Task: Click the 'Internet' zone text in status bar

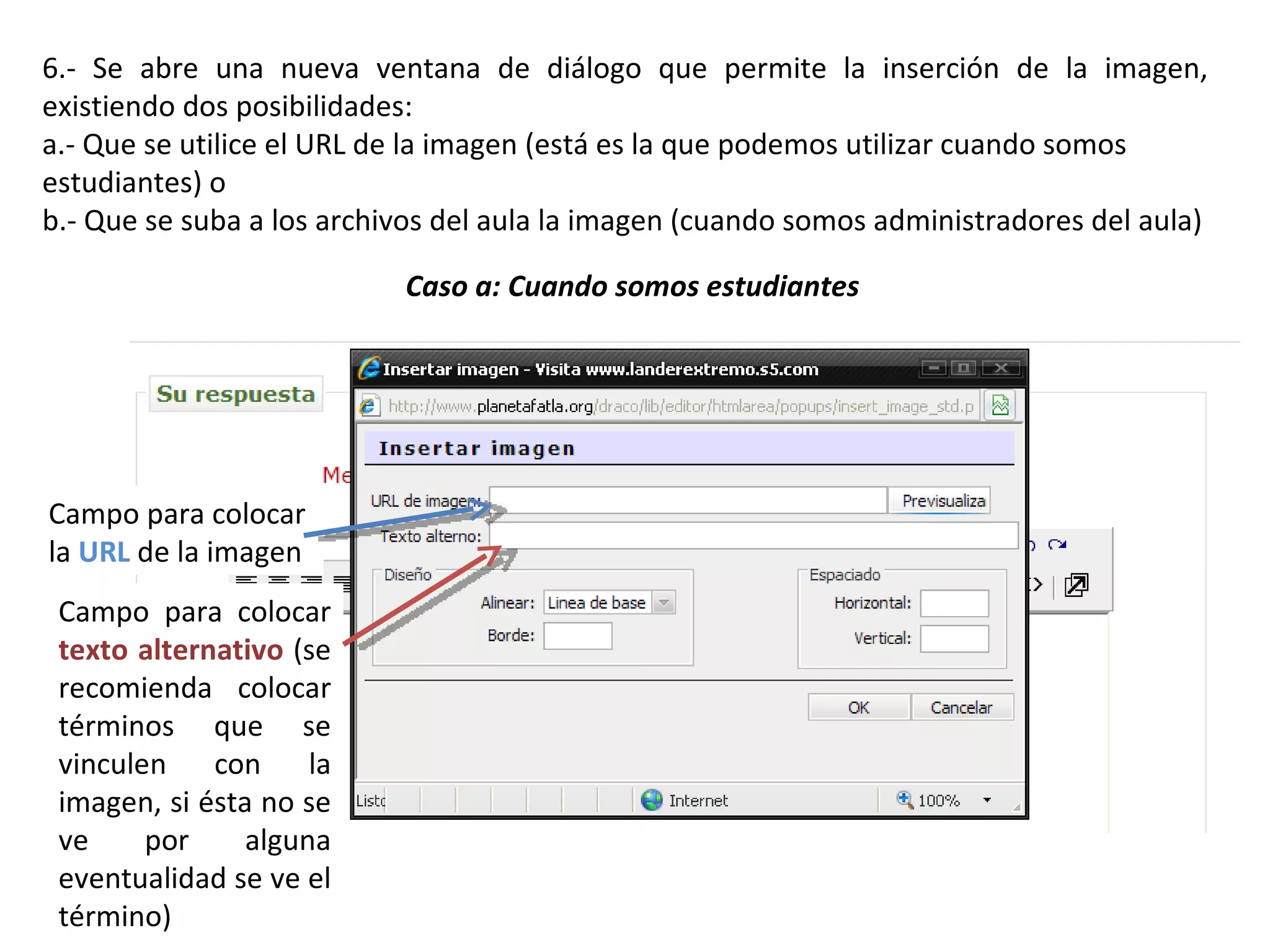Action: (x=698, y=801)
